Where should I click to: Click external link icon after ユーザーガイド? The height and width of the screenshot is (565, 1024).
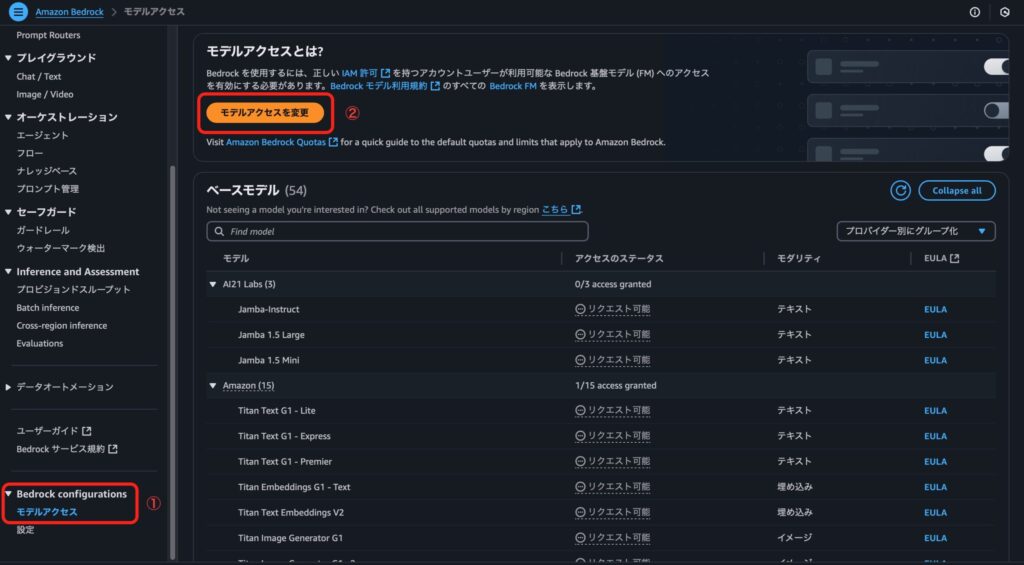pyautogui.click(x=87, y=431)
